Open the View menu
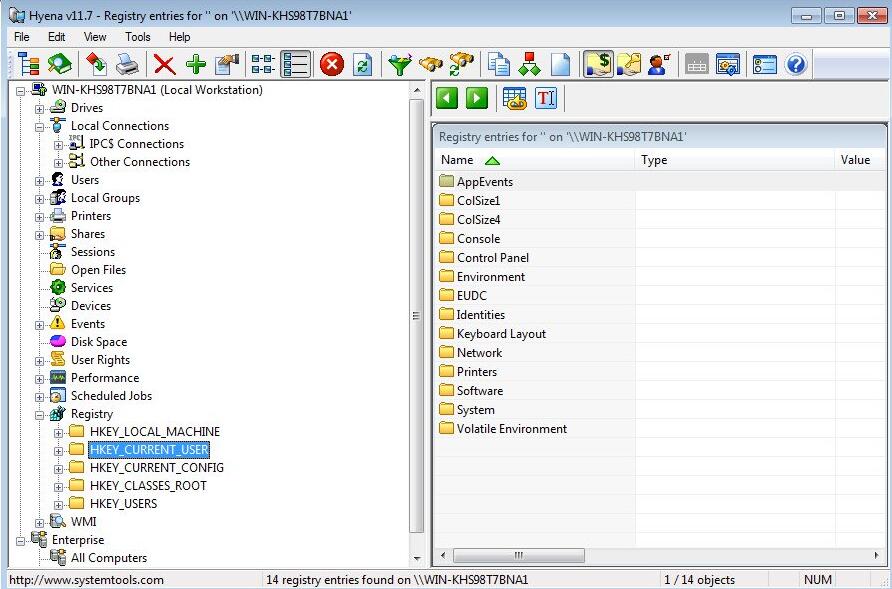The image size is (892, 589). click(95, 37)
